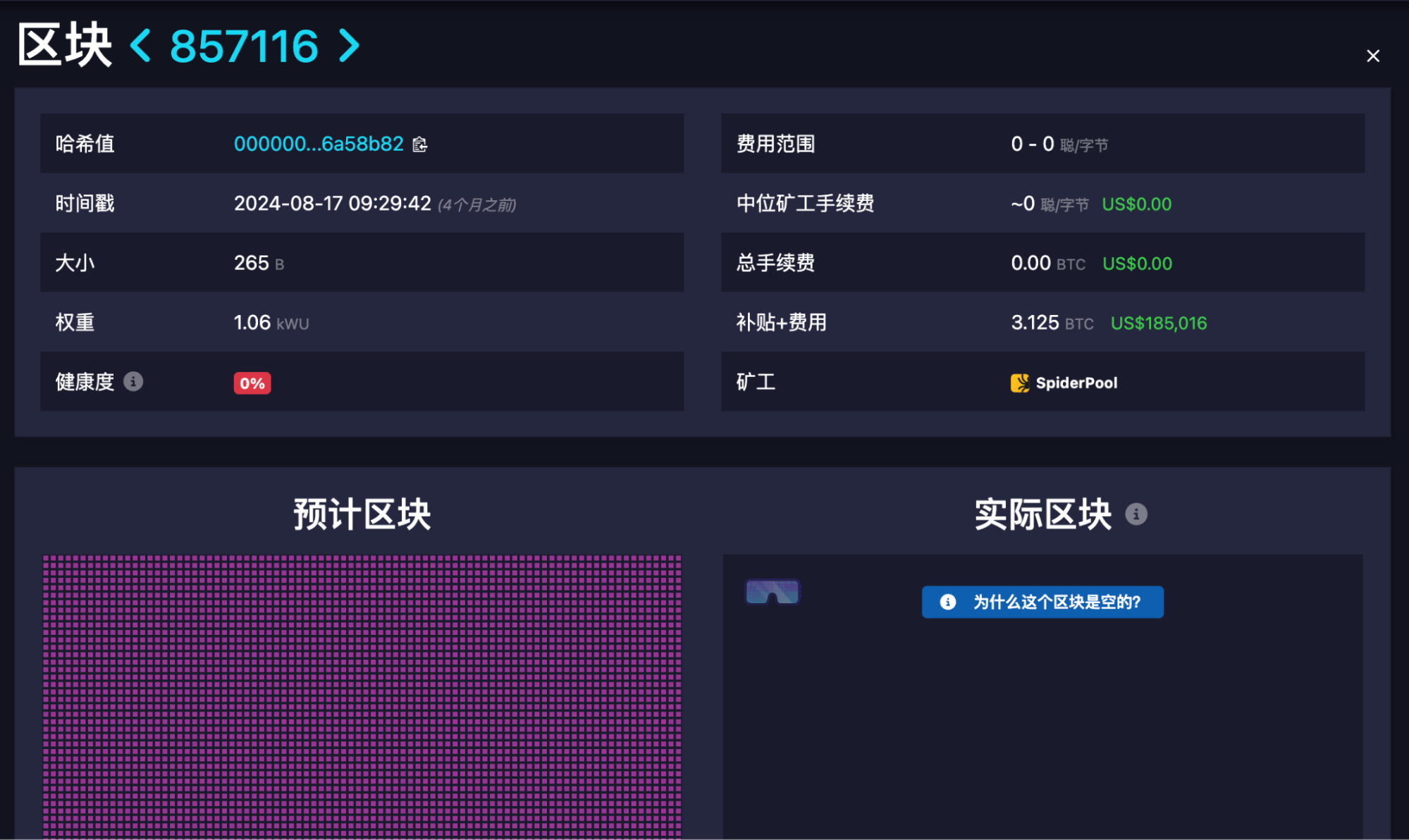Switch focus to the 实际区块 section header
The height and width of the screenshot is (840, 1409).
[x=1042, y=514]
